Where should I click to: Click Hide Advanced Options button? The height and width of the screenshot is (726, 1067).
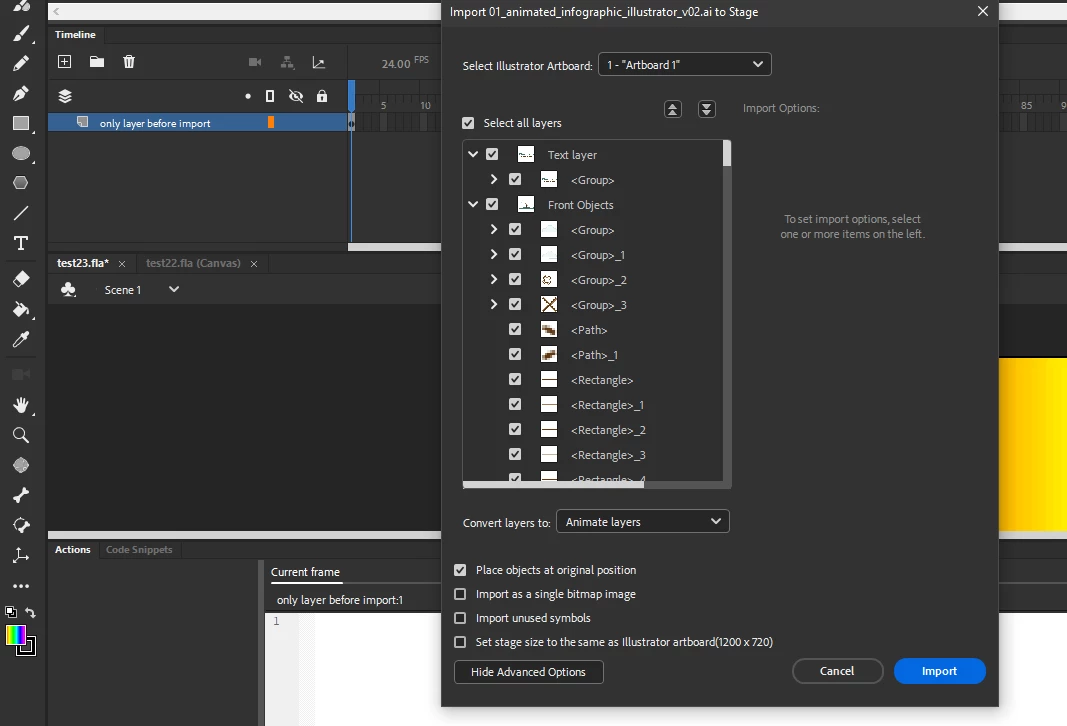pos(528,672)
